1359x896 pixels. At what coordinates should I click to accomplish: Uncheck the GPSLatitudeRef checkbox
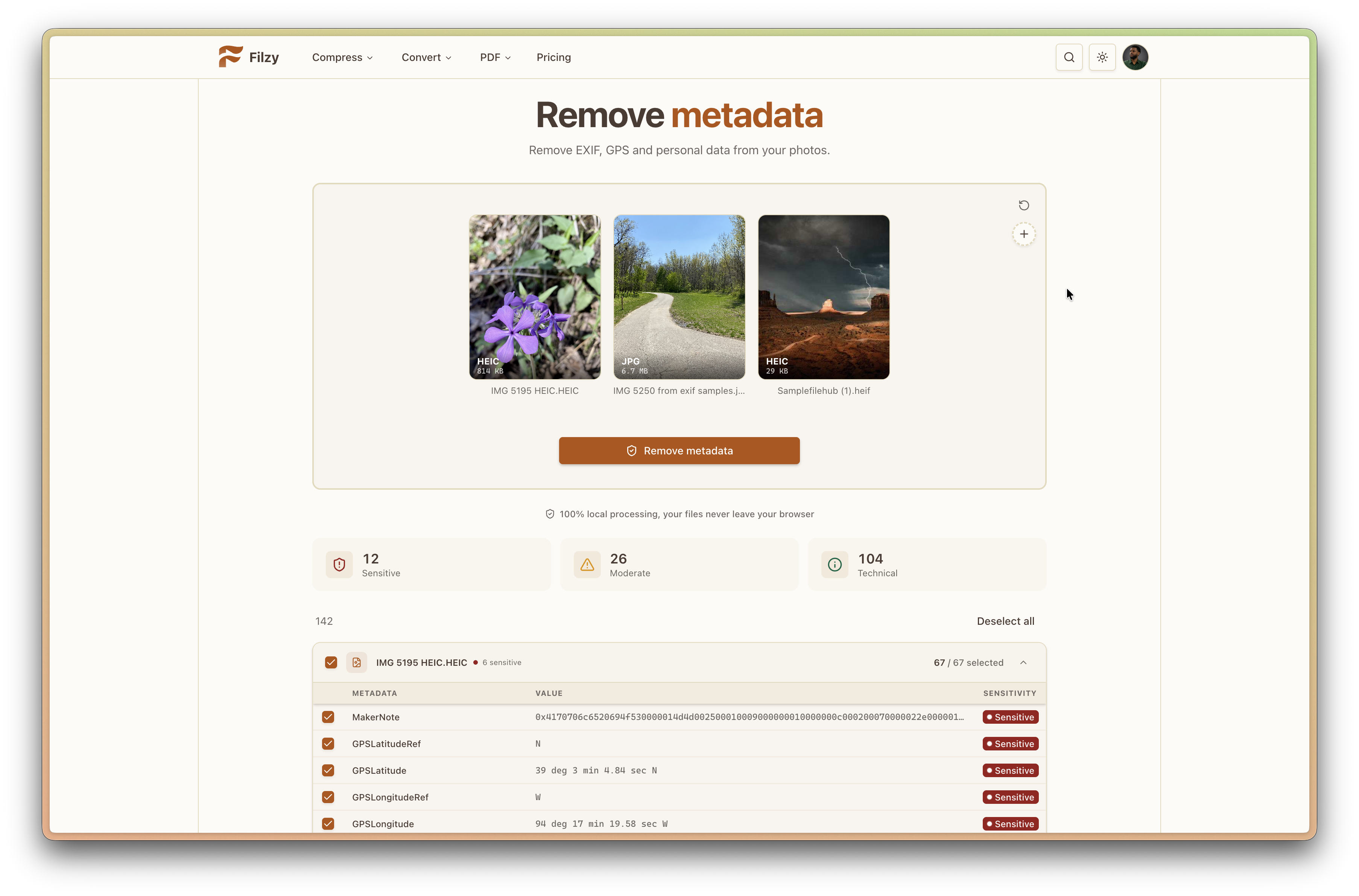click(328, 743)
